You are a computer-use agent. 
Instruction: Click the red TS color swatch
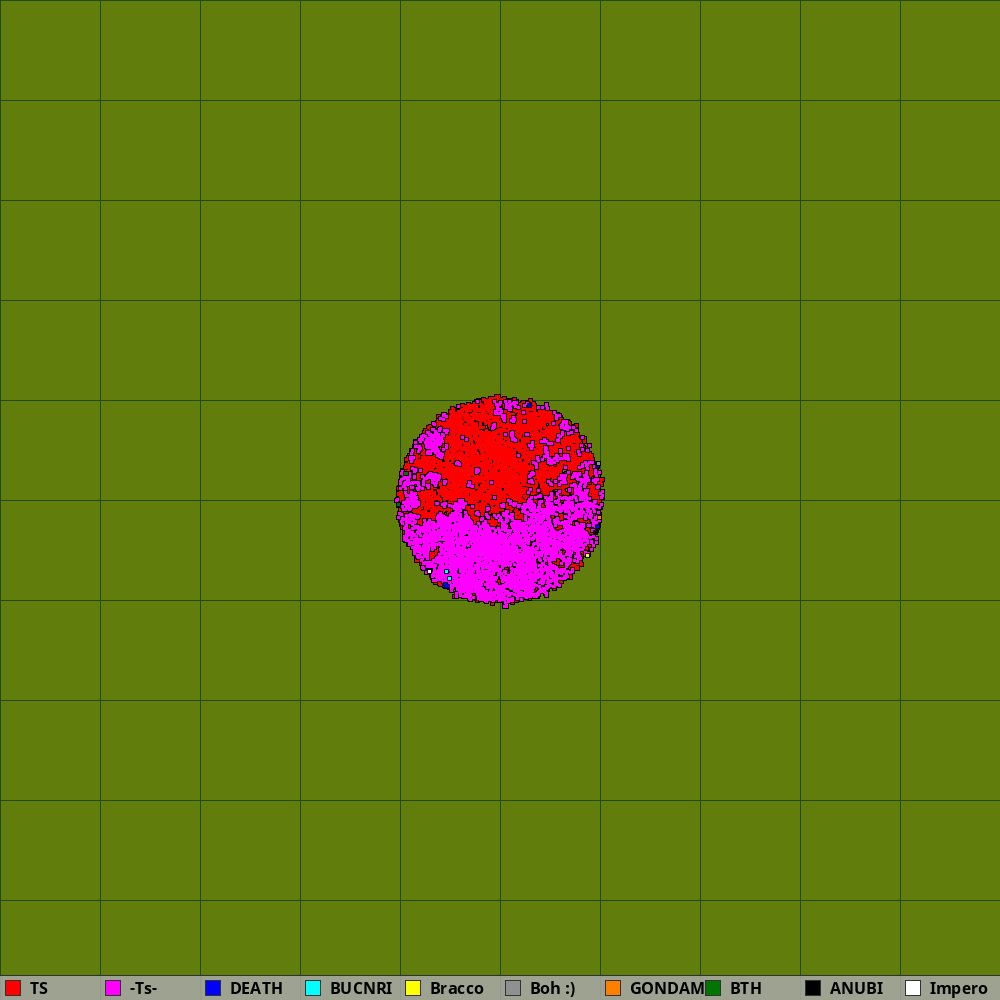[x=13, y=988]
